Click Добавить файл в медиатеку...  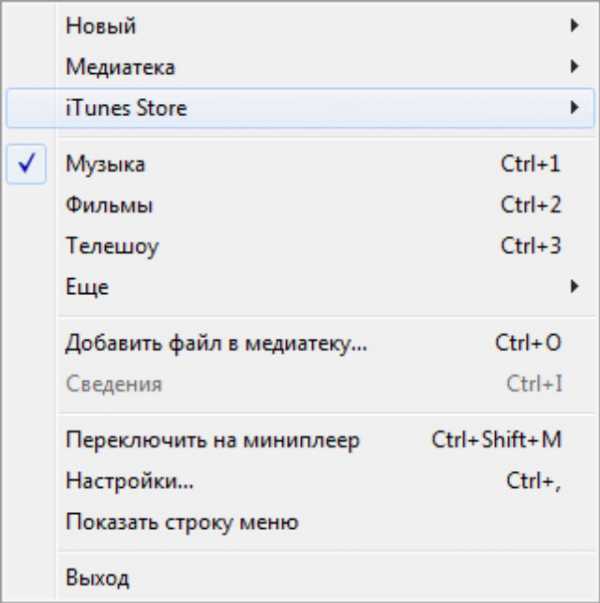point(216,343)
